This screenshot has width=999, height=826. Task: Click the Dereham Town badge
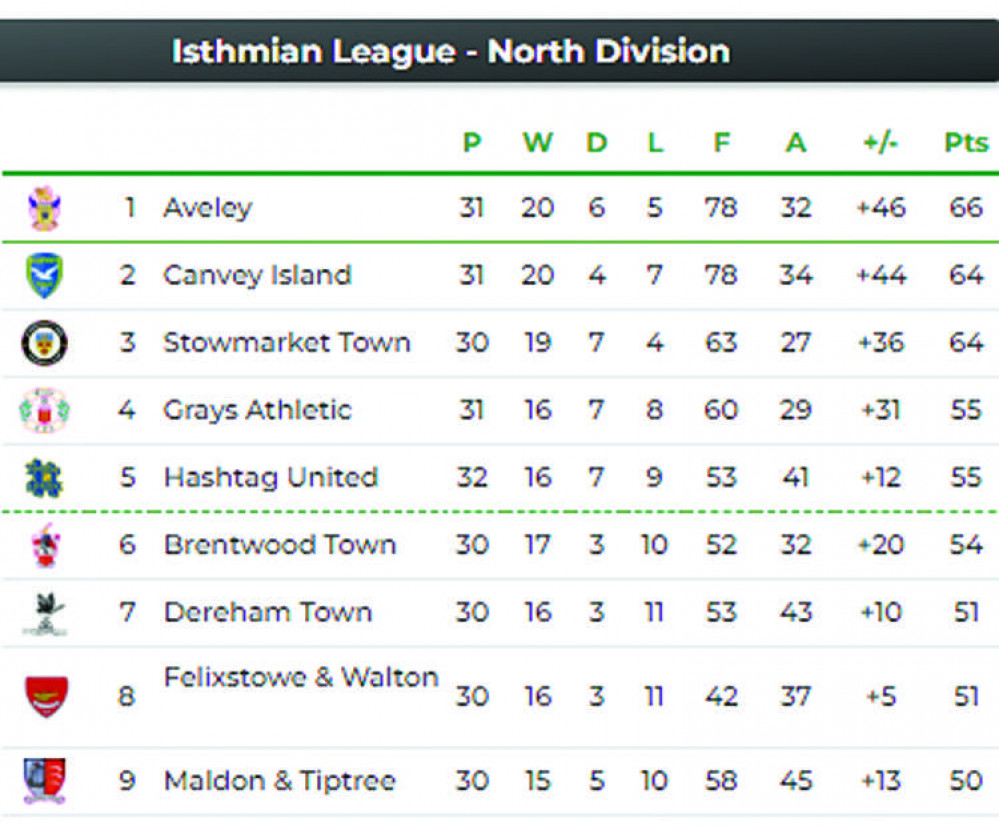pyautogui.click(x=45, y=613)
